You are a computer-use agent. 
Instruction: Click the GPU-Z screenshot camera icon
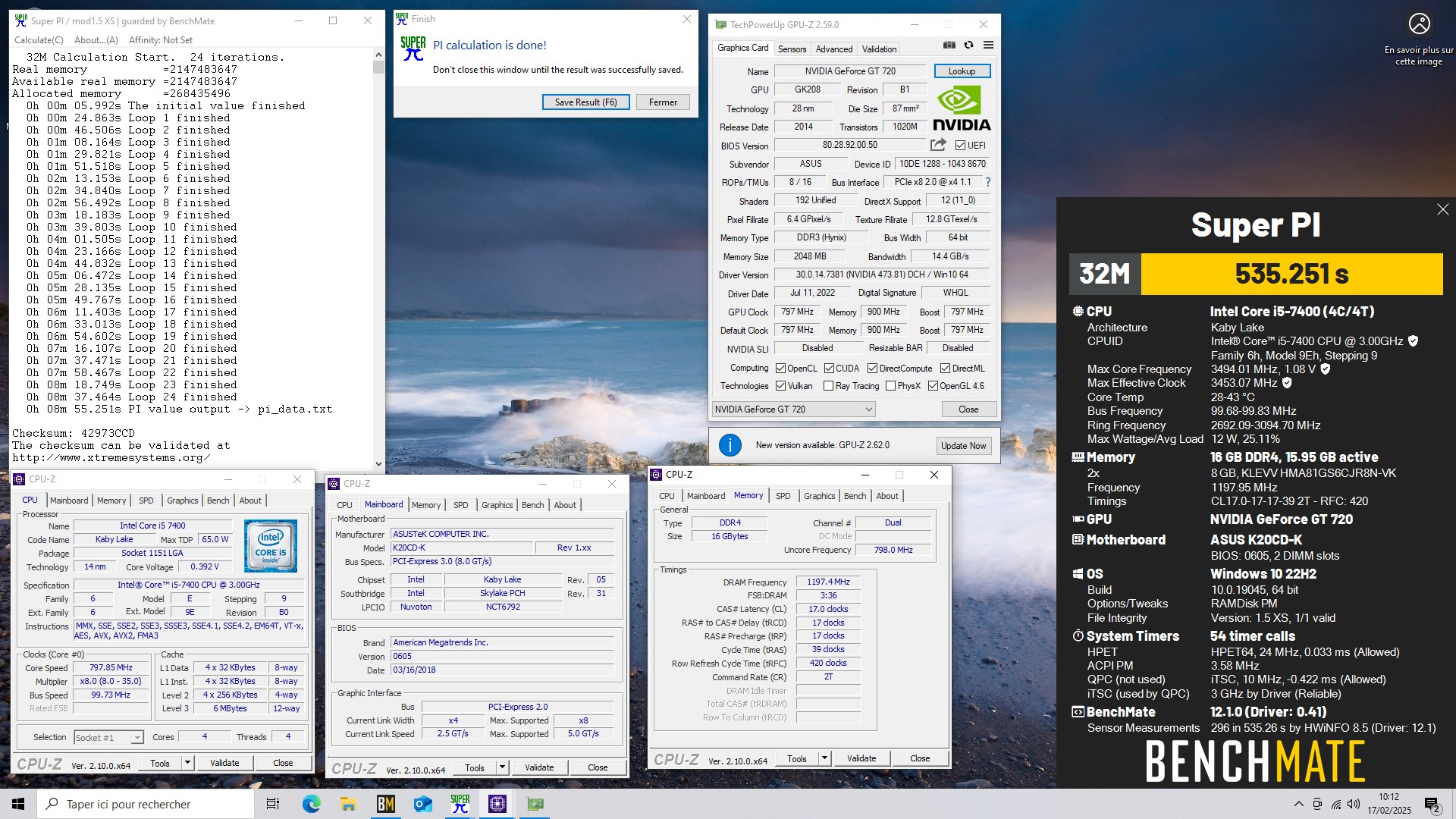click(949, 45)
